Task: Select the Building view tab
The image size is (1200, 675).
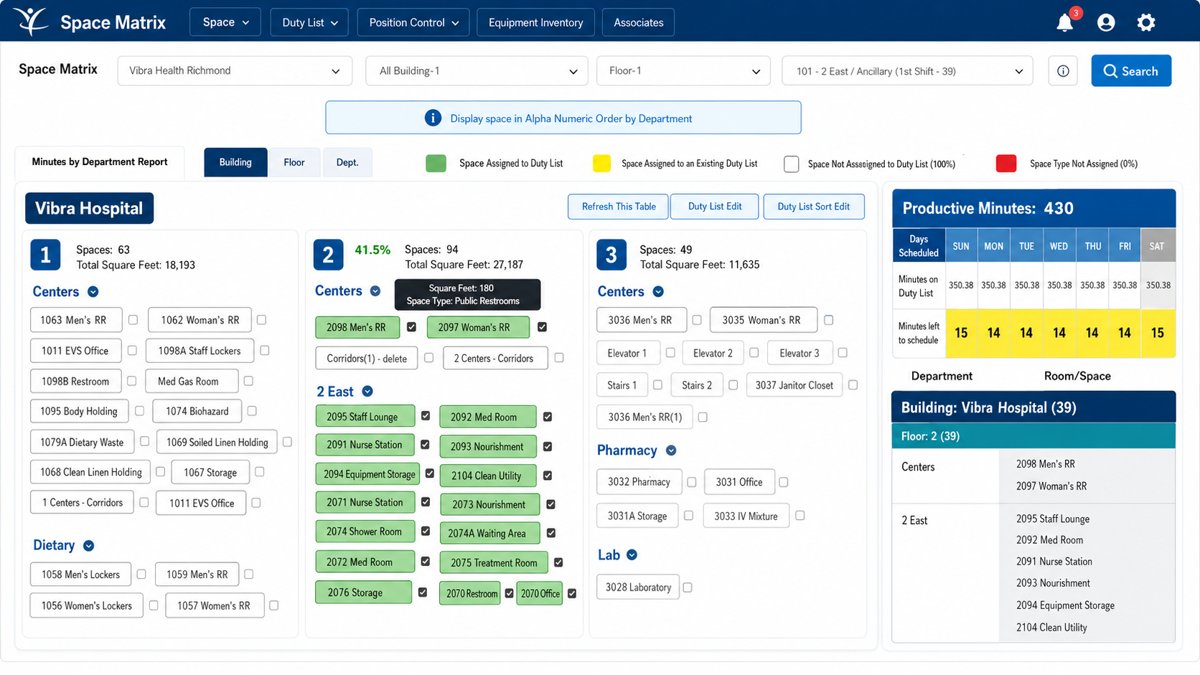Action: pyautogui.click(x=236, y=162)
